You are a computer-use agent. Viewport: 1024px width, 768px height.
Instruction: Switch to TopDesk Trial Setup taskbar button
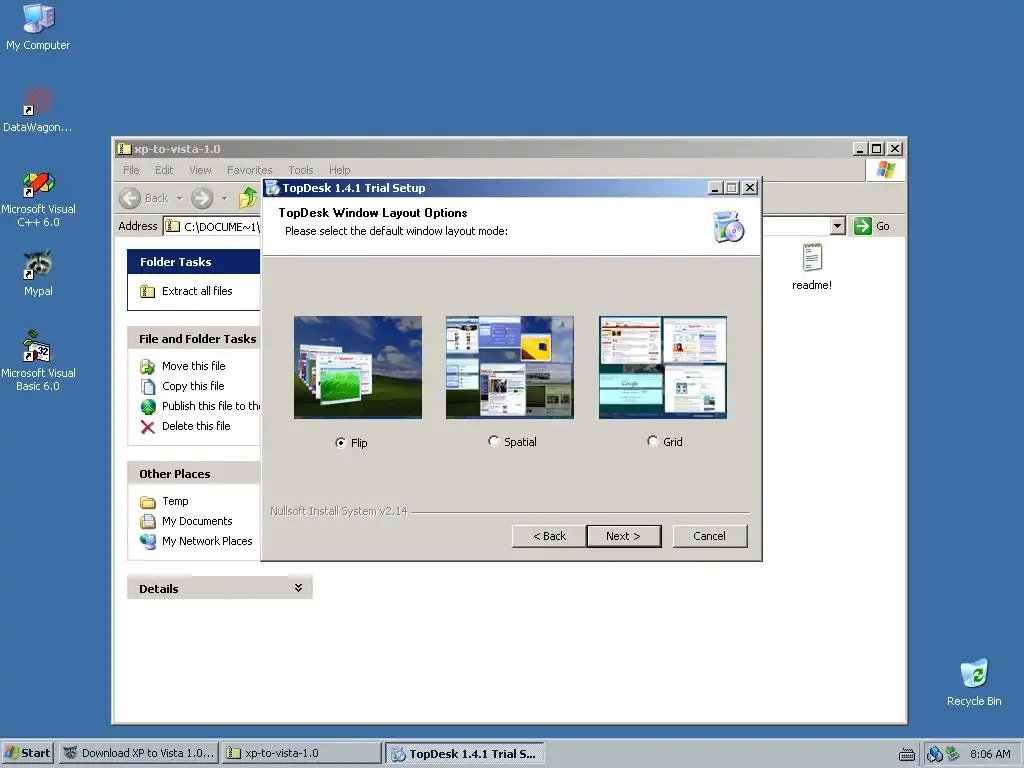(464, 754)
